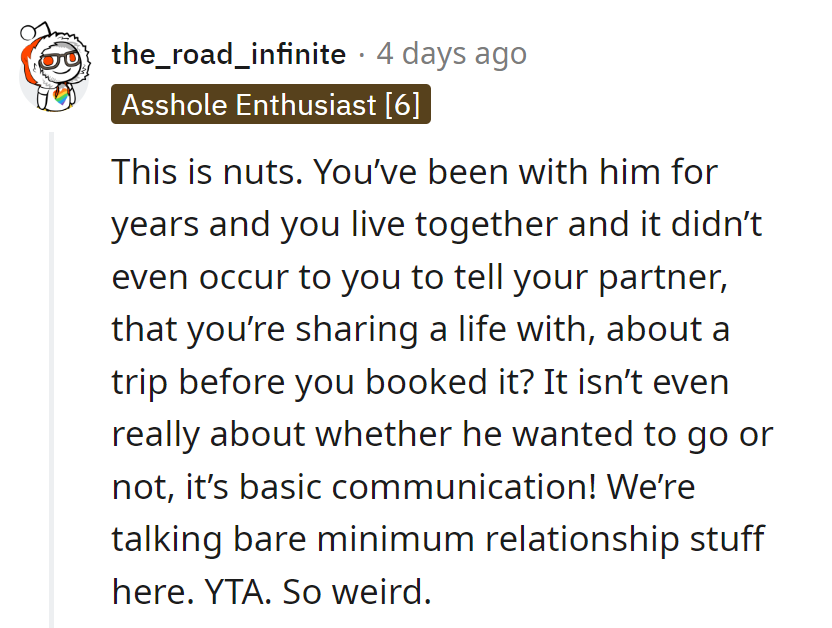Click the "[6]" number in the flair
Viewport: 832px width, 628px height.
click(x=402, y=105)
